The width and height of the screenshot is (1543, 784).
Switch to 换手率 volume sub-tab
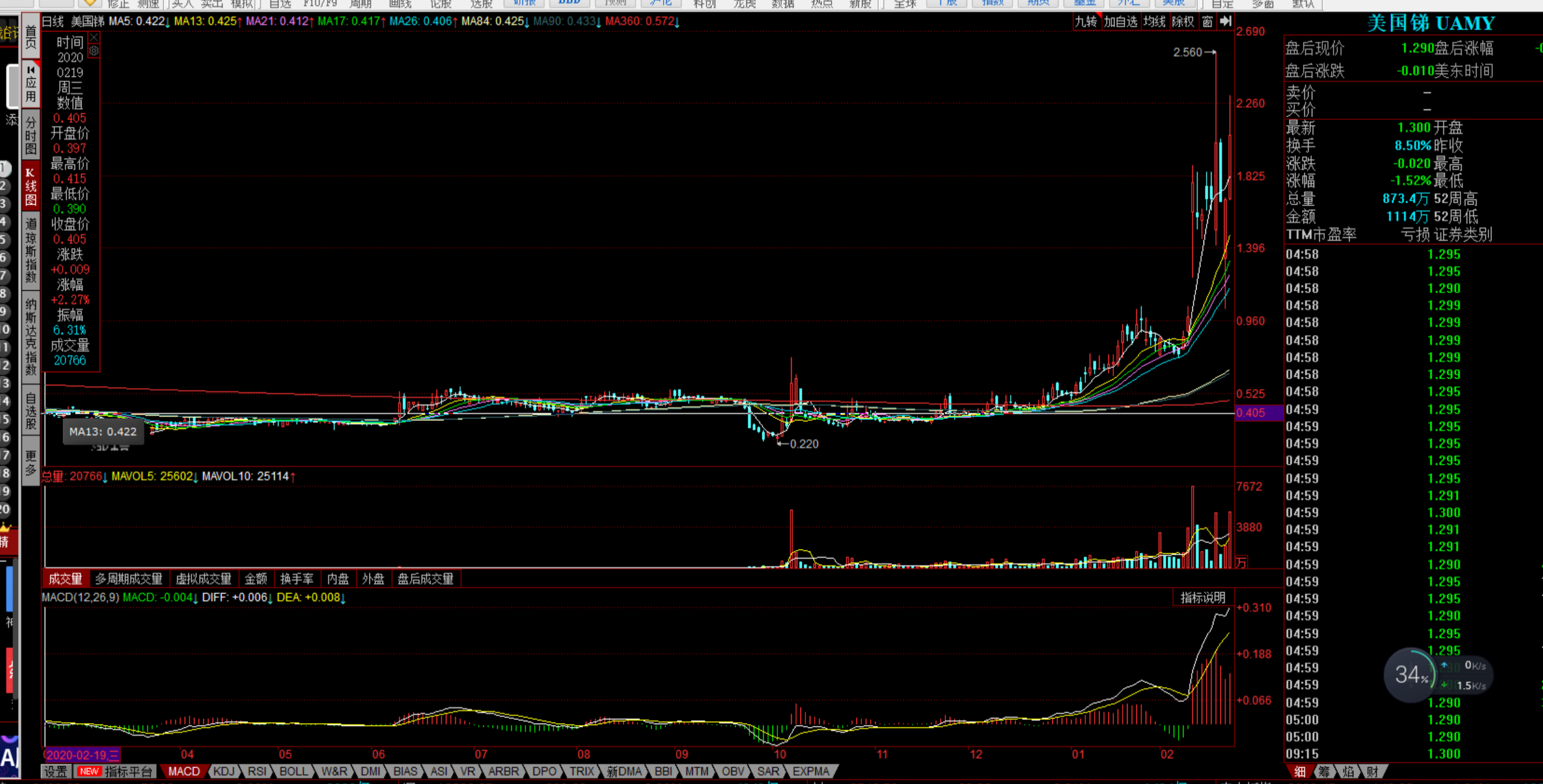click(x=297, y=579)
